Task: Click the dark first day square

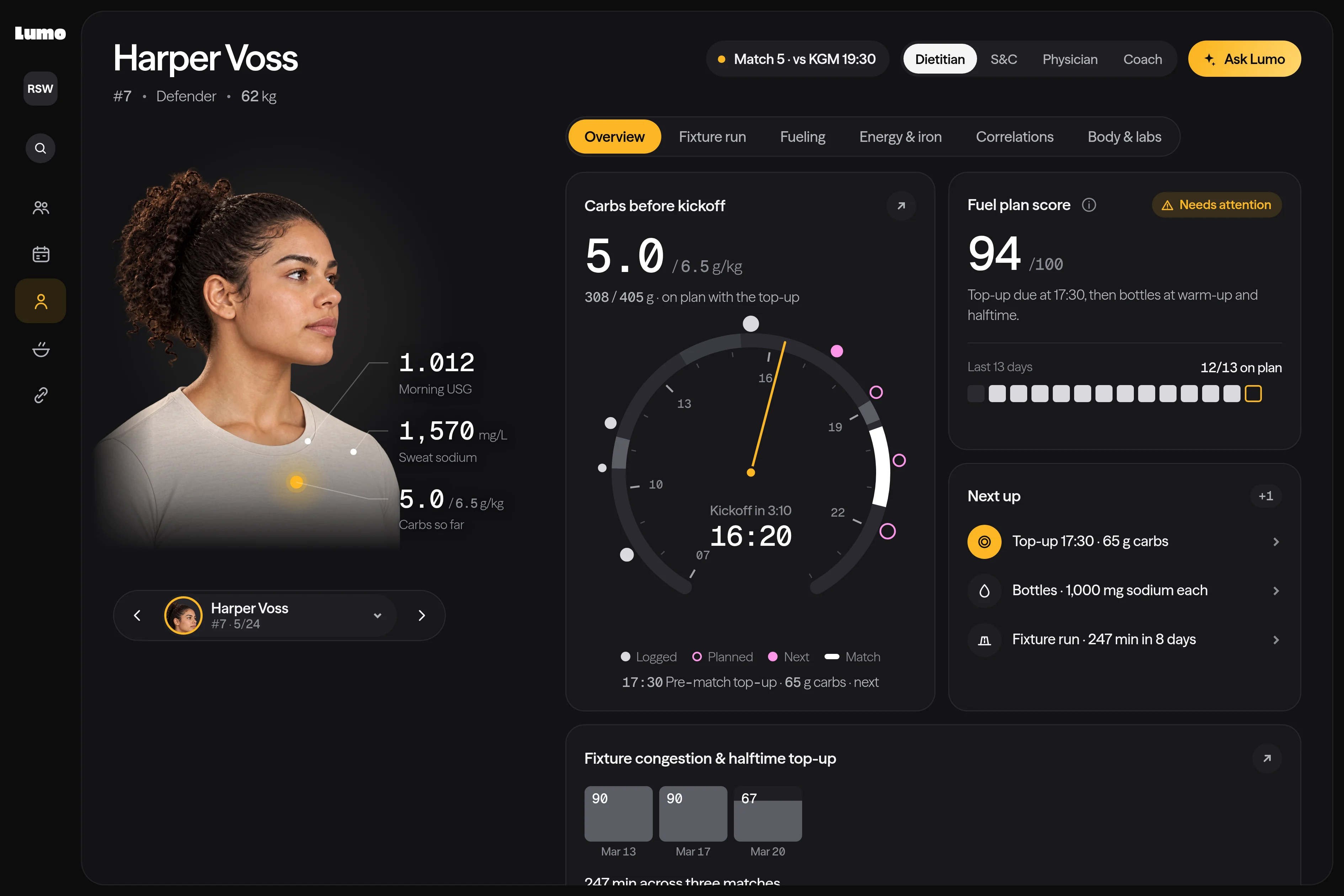Action: click(x=976, y=394)
